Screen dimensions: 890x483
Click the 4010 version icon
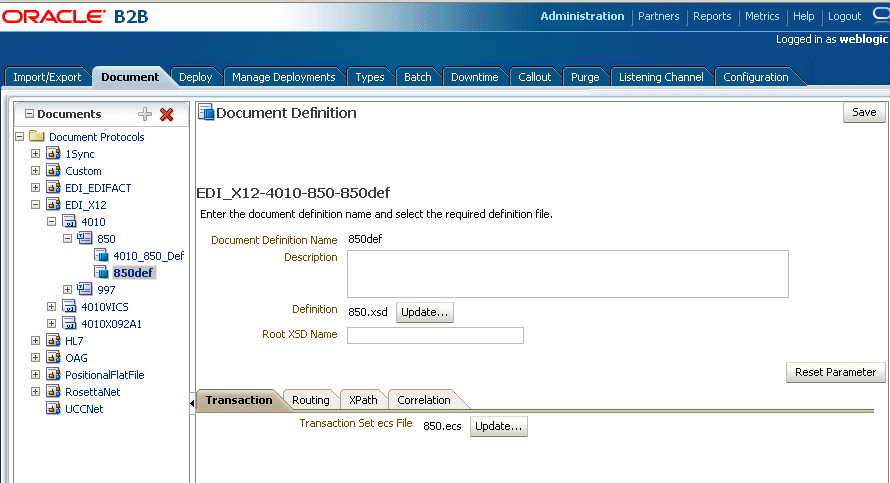69,221
